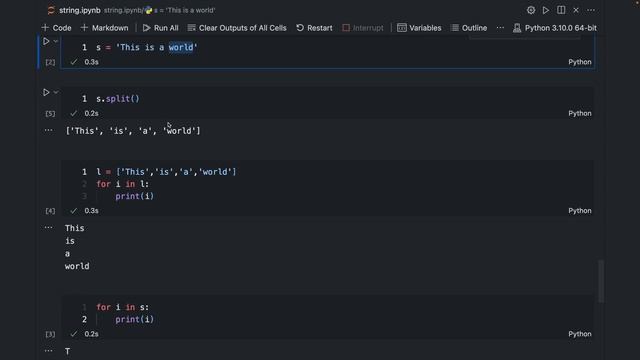
Task: Change language mode of the for i in s cell
Action: coord(580,334)
